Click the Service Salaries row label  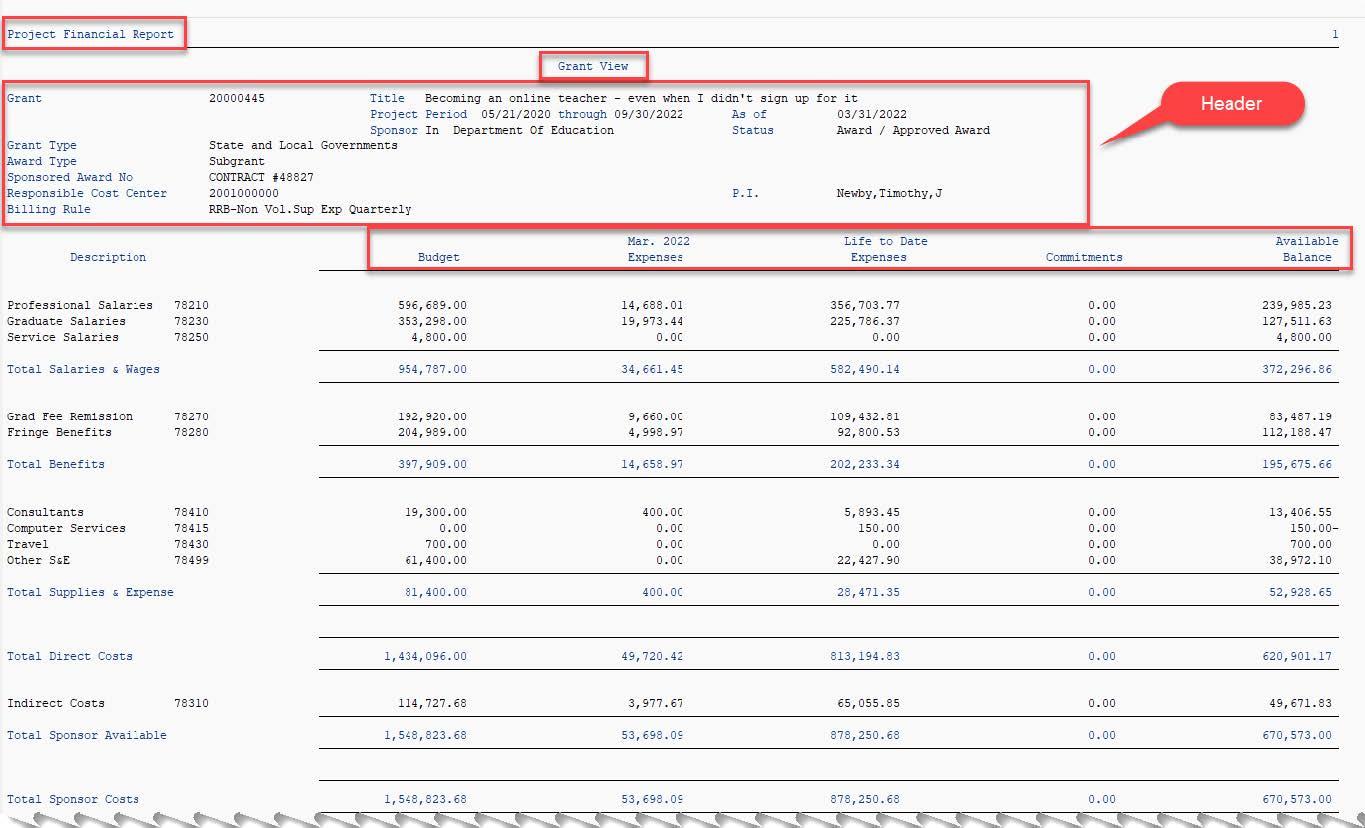(63, 338)
